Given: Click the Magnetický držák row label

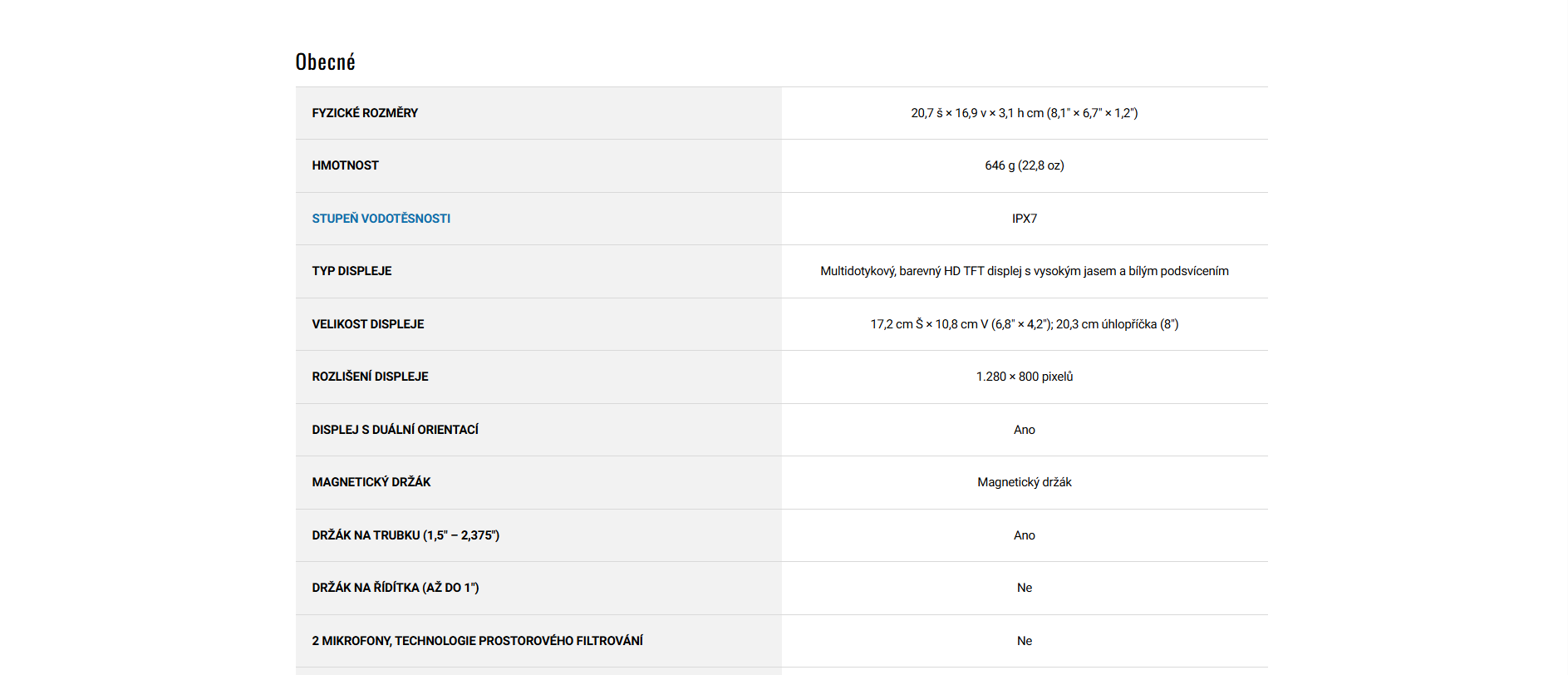Looking at the screenshot, I should pyautogui.click(x=371, y=482).
